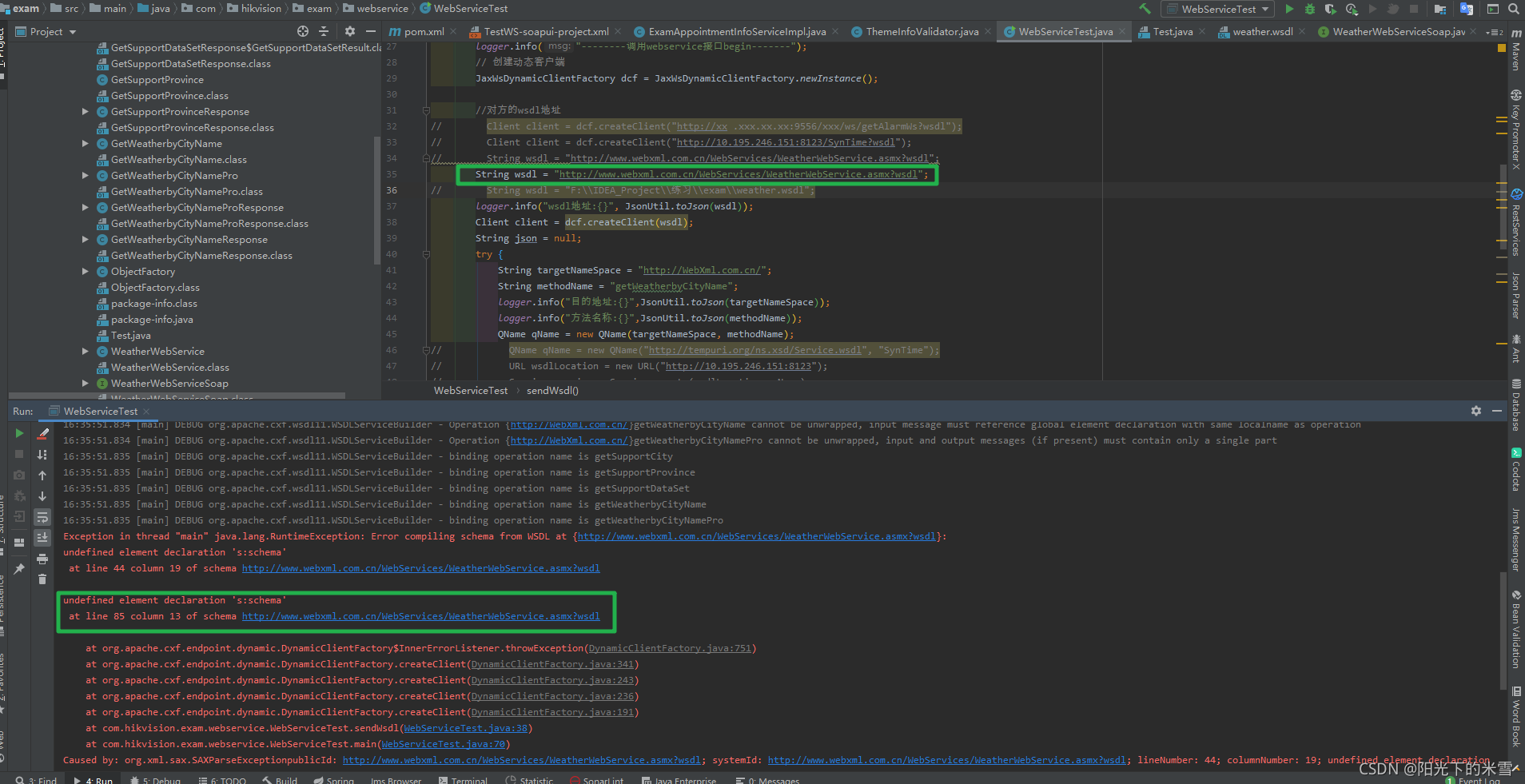Click the locate/scroll from source target icon
Viewport: 1525px width, 784px height.
click(303, 31)
